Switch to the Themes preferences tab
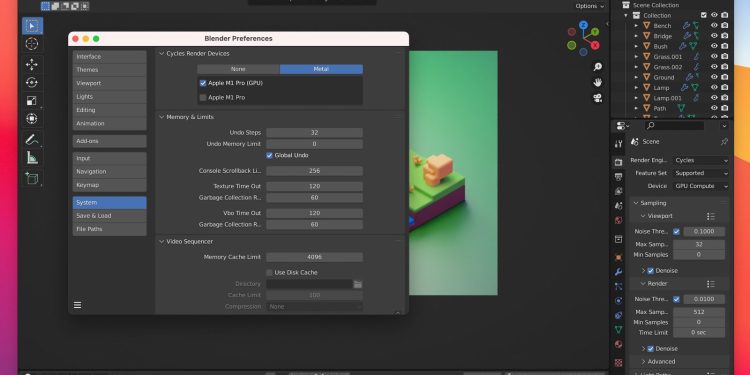This screenshot has height=375, width=750. coord(110,70)
